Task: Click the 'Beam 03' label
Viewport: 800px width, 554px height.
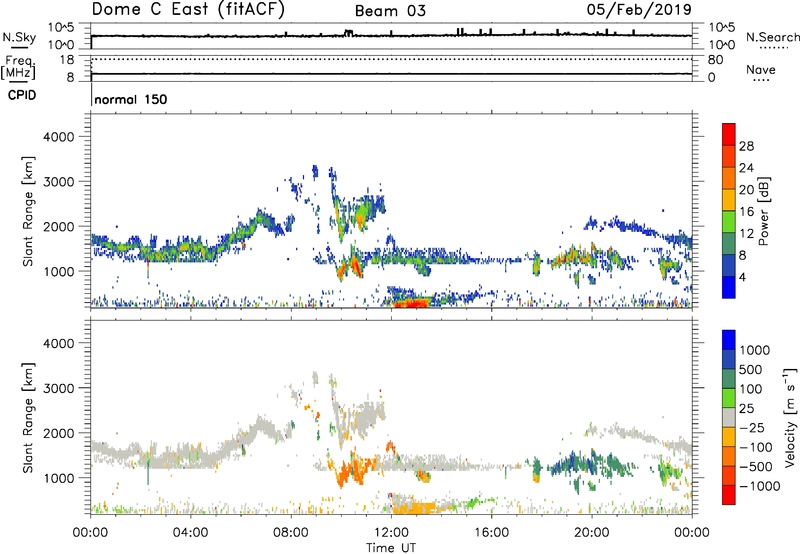Action: [x=390, y=11]
